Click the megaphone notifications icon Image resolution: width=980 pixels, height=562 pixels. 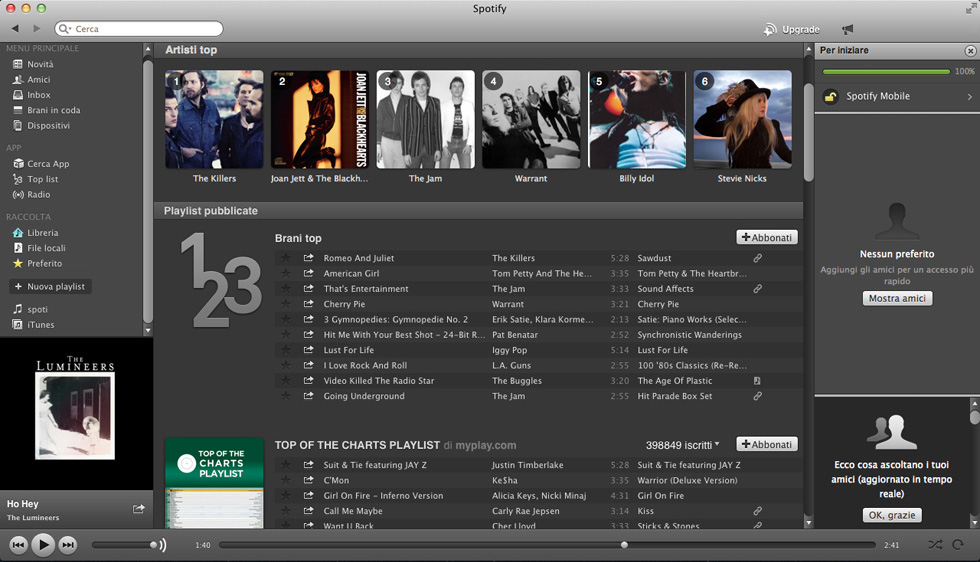tap(848, 29)
